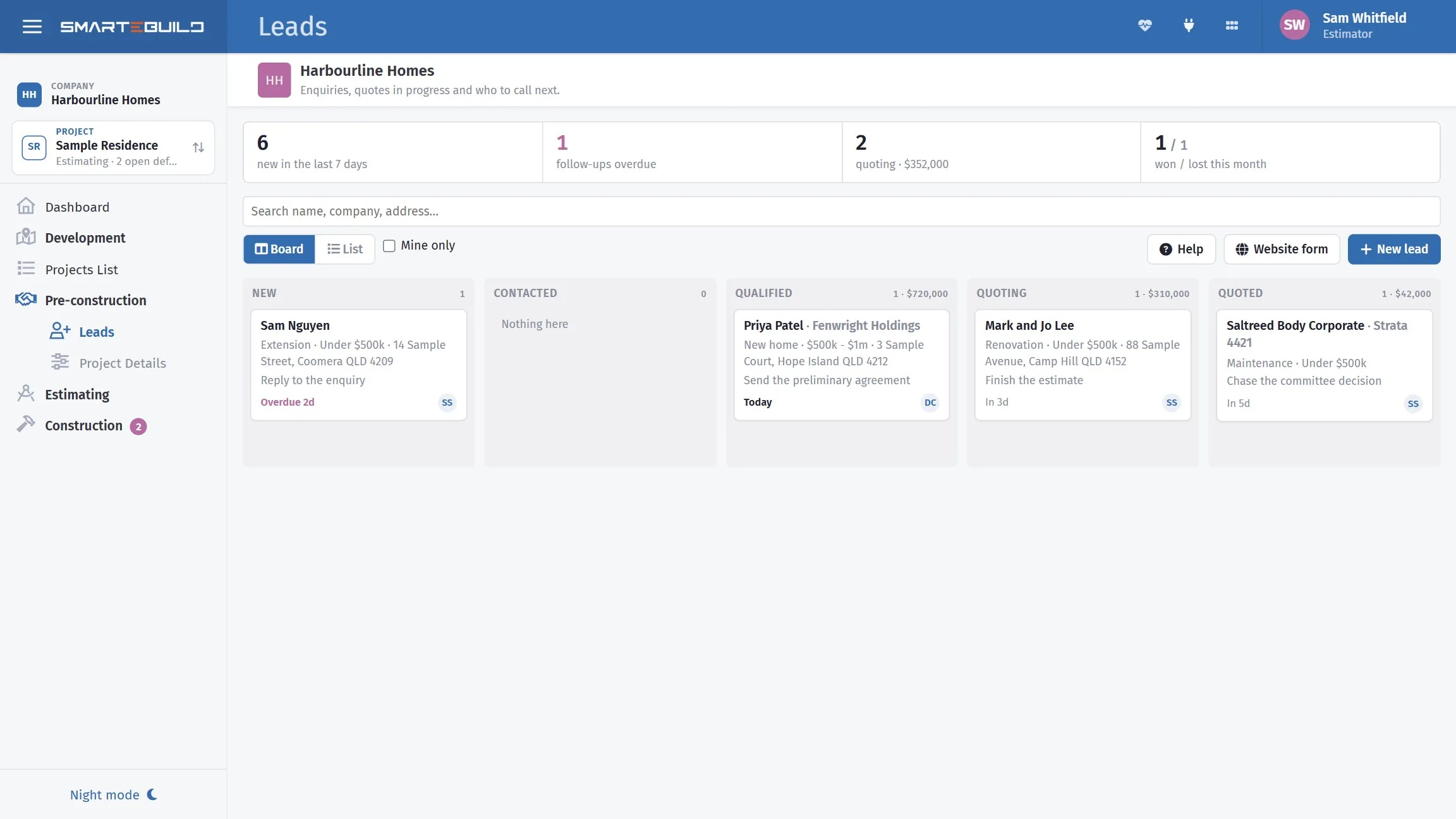Toggle the Mine only checkbox
Screen dimensions: 1456x819
click(x=389, y=246)
